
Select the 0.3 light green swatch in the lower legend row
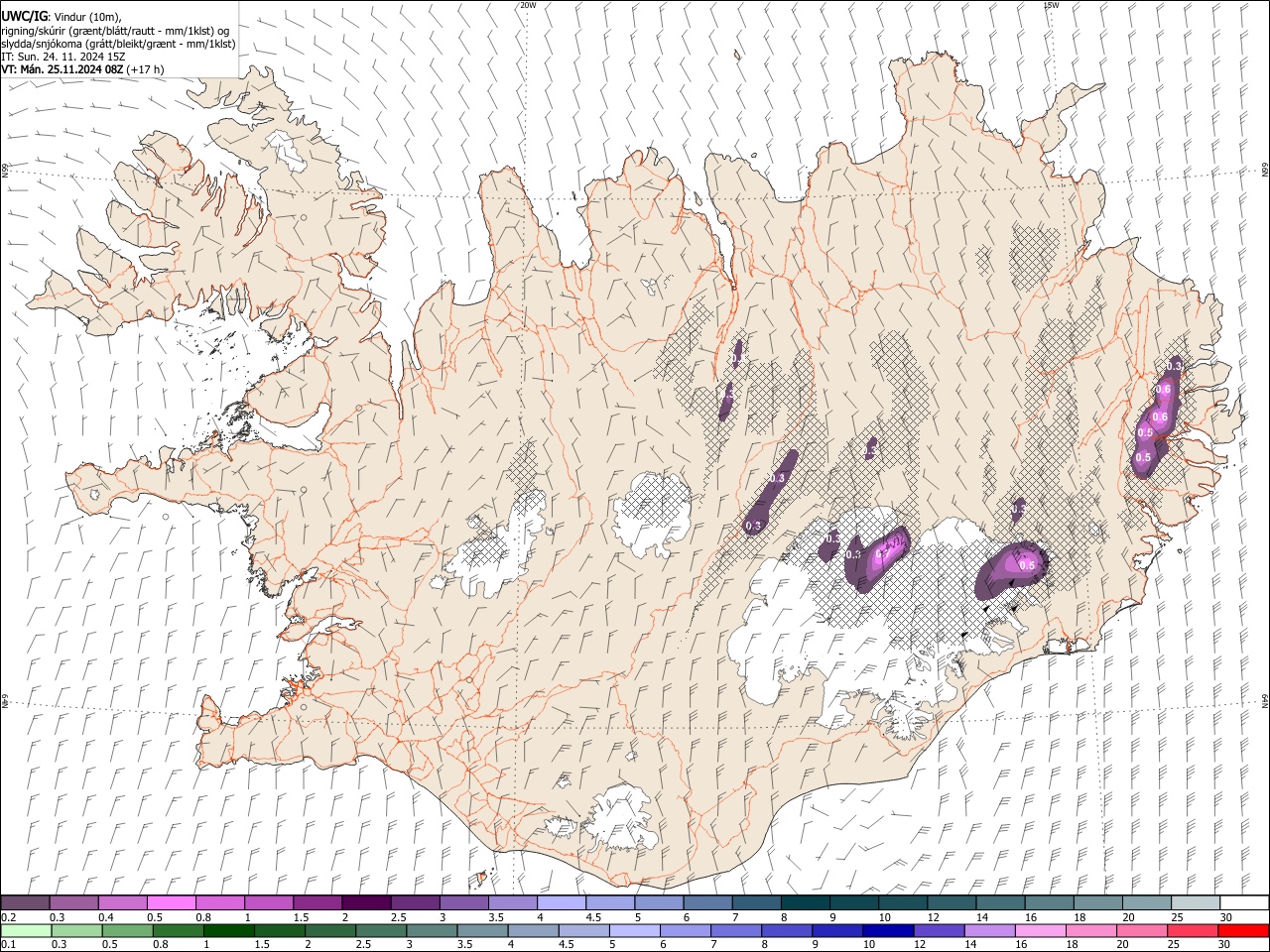[76, 930]
